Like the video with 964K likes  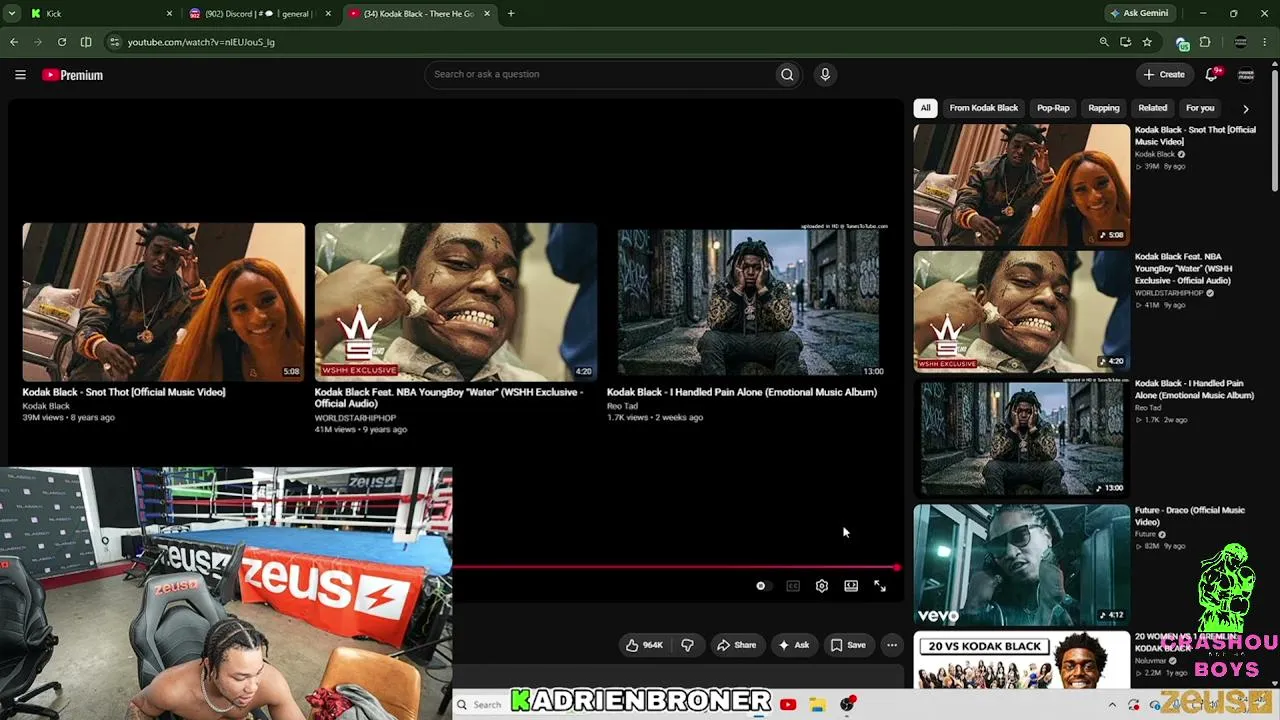point(644,645)
